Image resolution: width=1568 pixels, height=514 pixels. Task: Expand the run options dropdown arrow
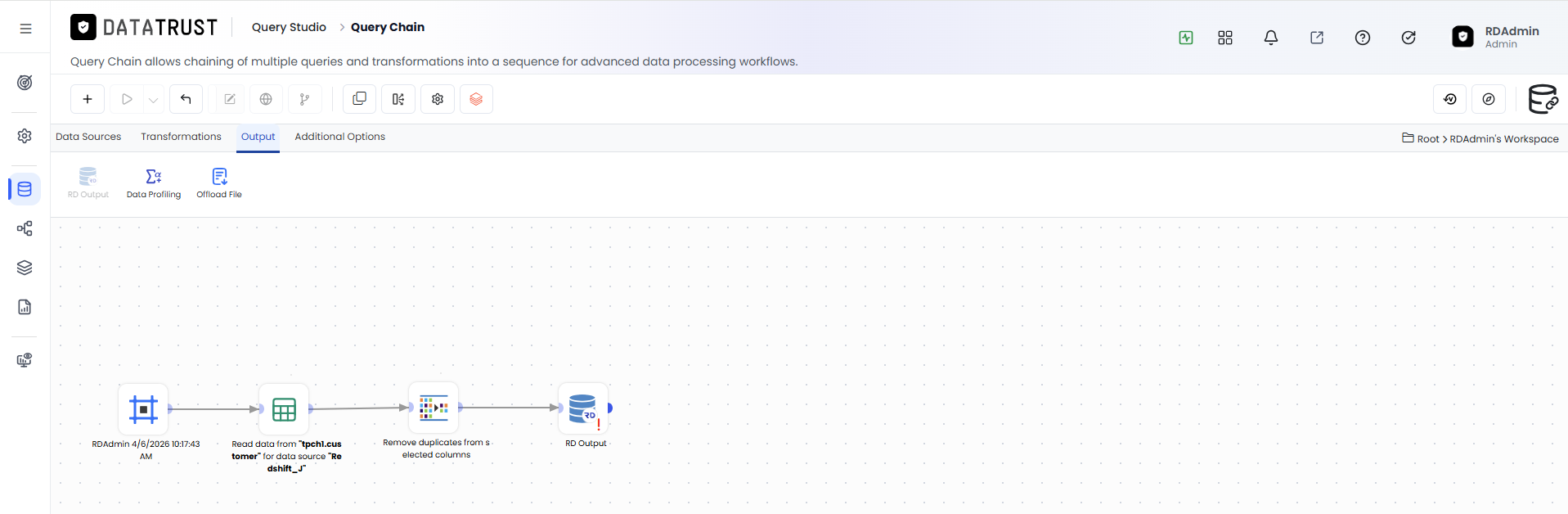(153, 100)
